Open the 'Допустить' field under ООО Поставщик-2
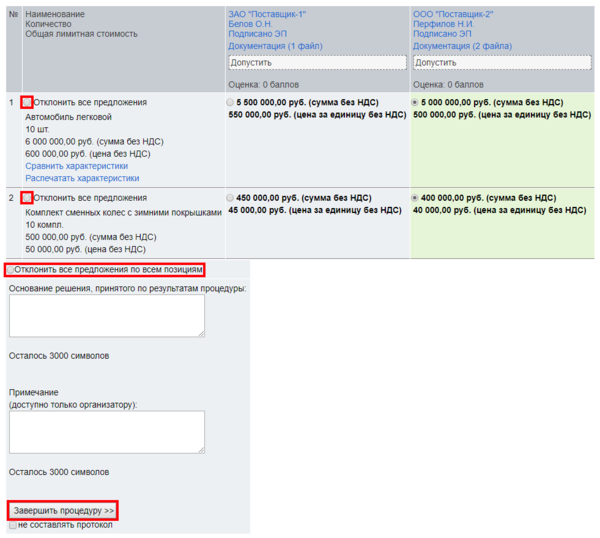The image size is (600, 538). coord(502,62)
